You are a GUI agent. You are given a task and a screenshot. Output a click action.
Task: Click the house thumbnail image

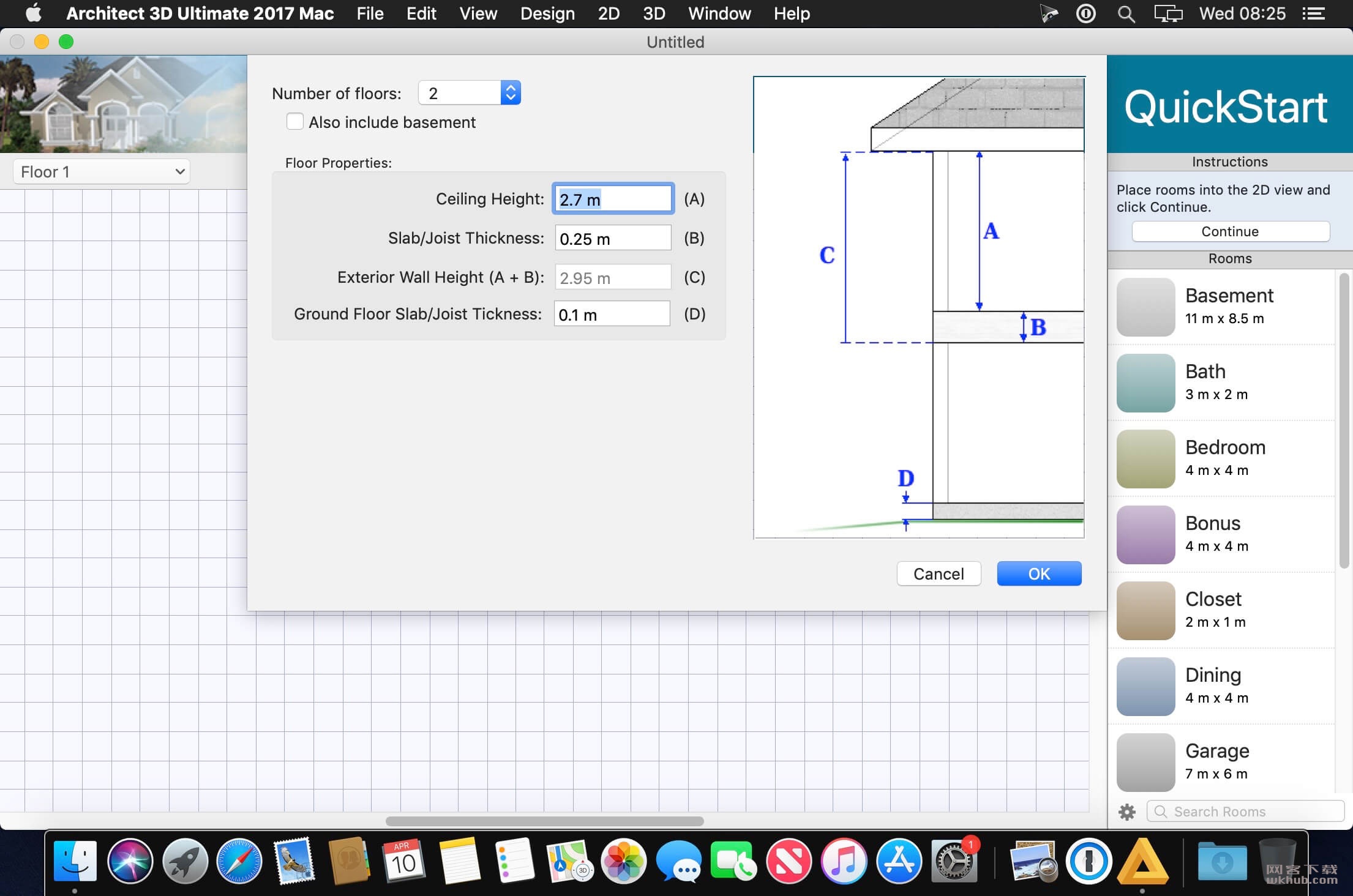(123, 104)
